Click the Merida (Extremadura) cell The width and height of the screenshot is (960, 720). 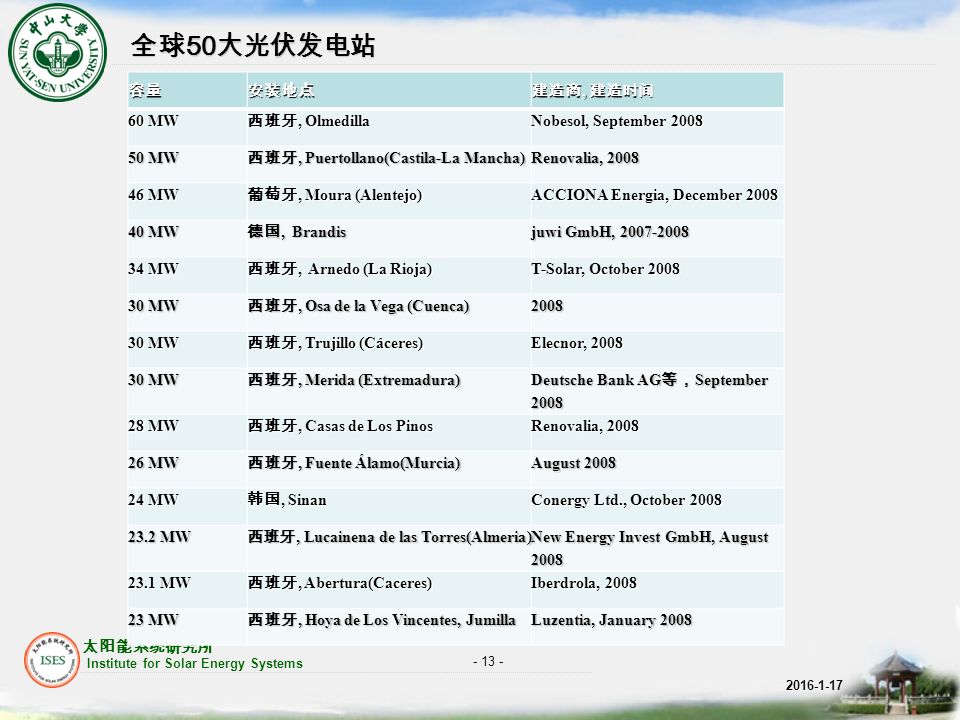coord(388,391)
